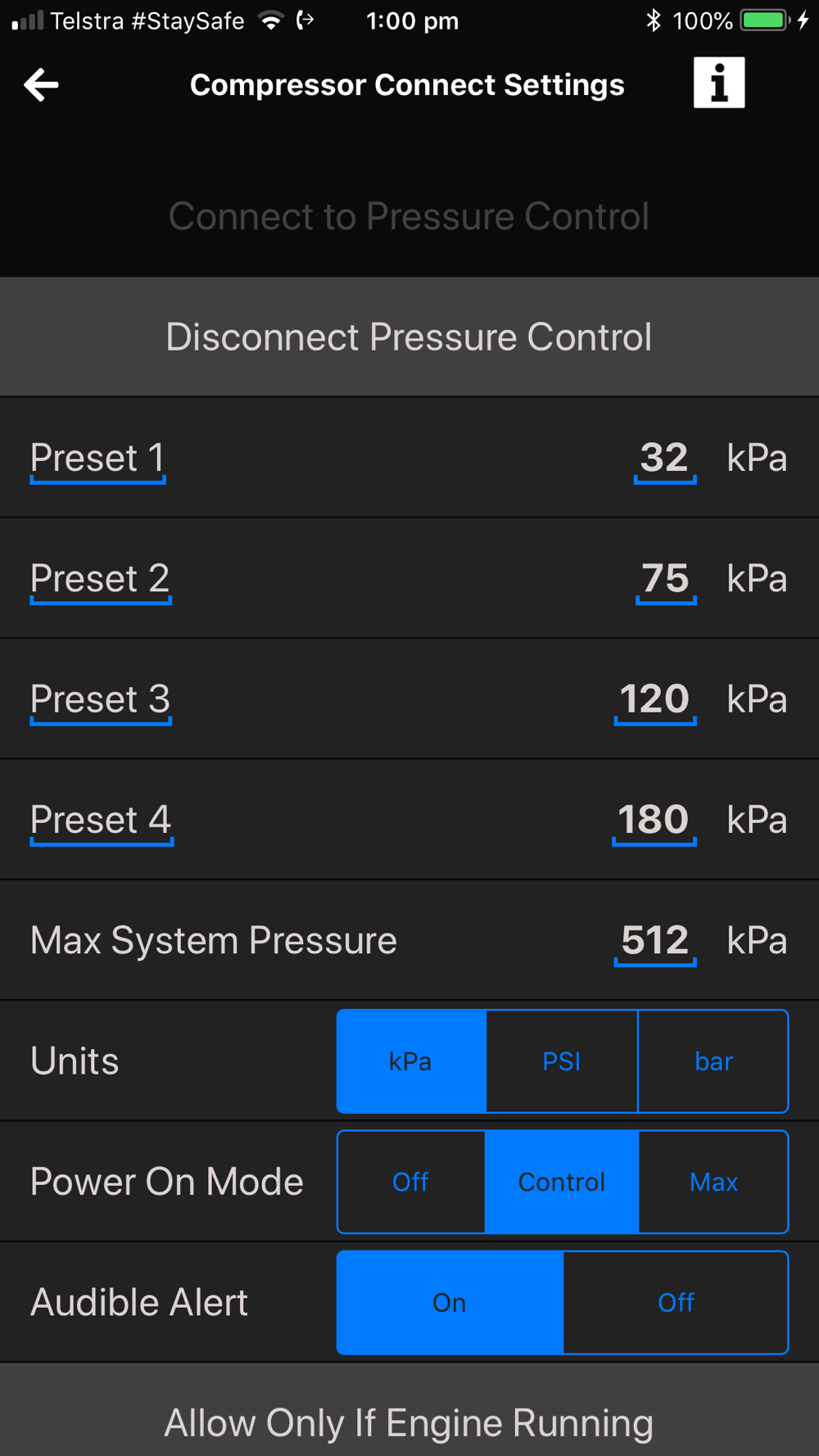The image size is (819, 1456).
Task: Set Power On Mode to Max
Action: tap(713, 1182)
